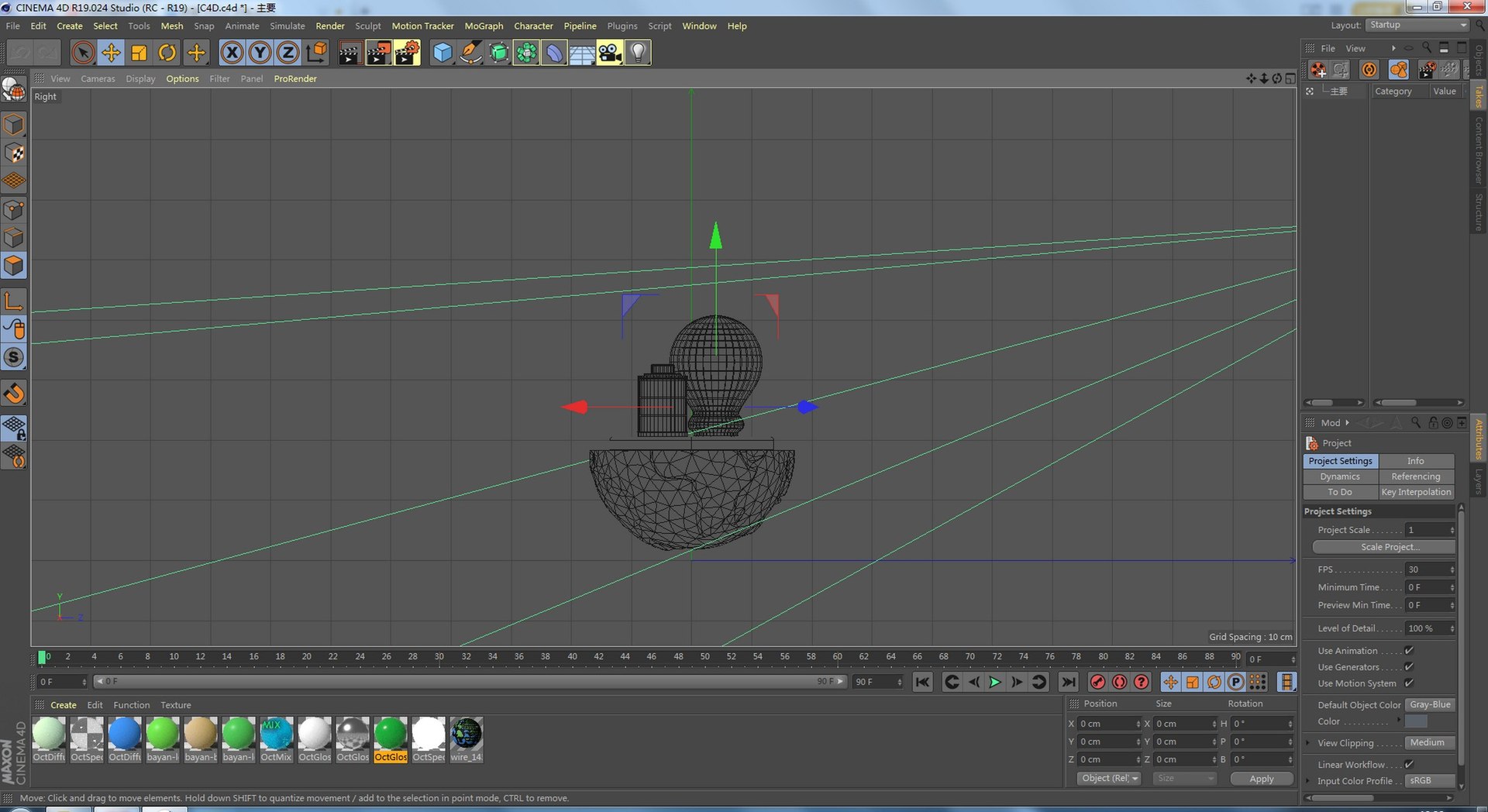Select the Rotate tool icon
The image size is (1488, 812).
click(x=167, y=53)
